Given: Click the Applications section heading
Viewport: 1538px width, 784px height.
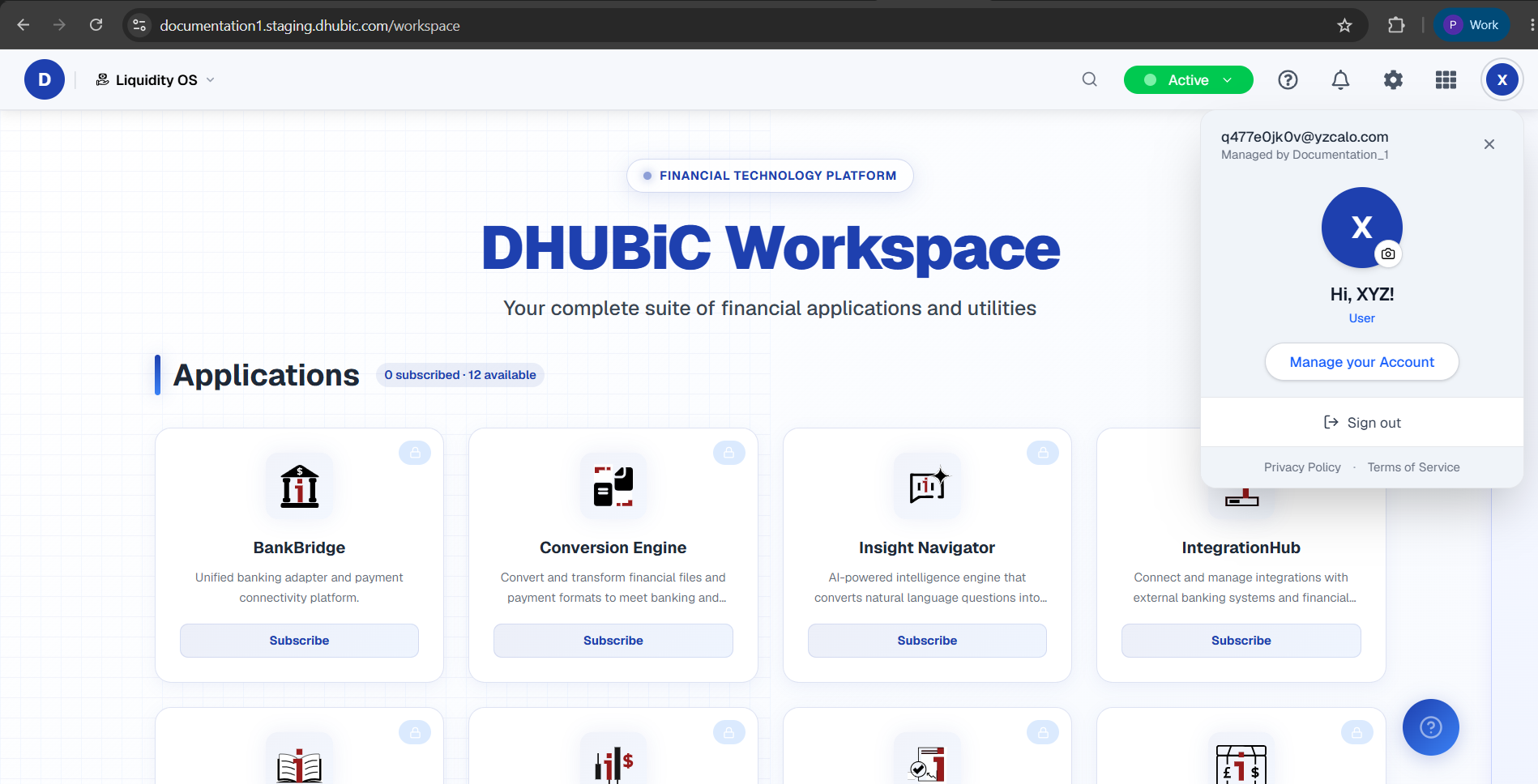Looking at the screenshot, I should (x=266, y=375).
